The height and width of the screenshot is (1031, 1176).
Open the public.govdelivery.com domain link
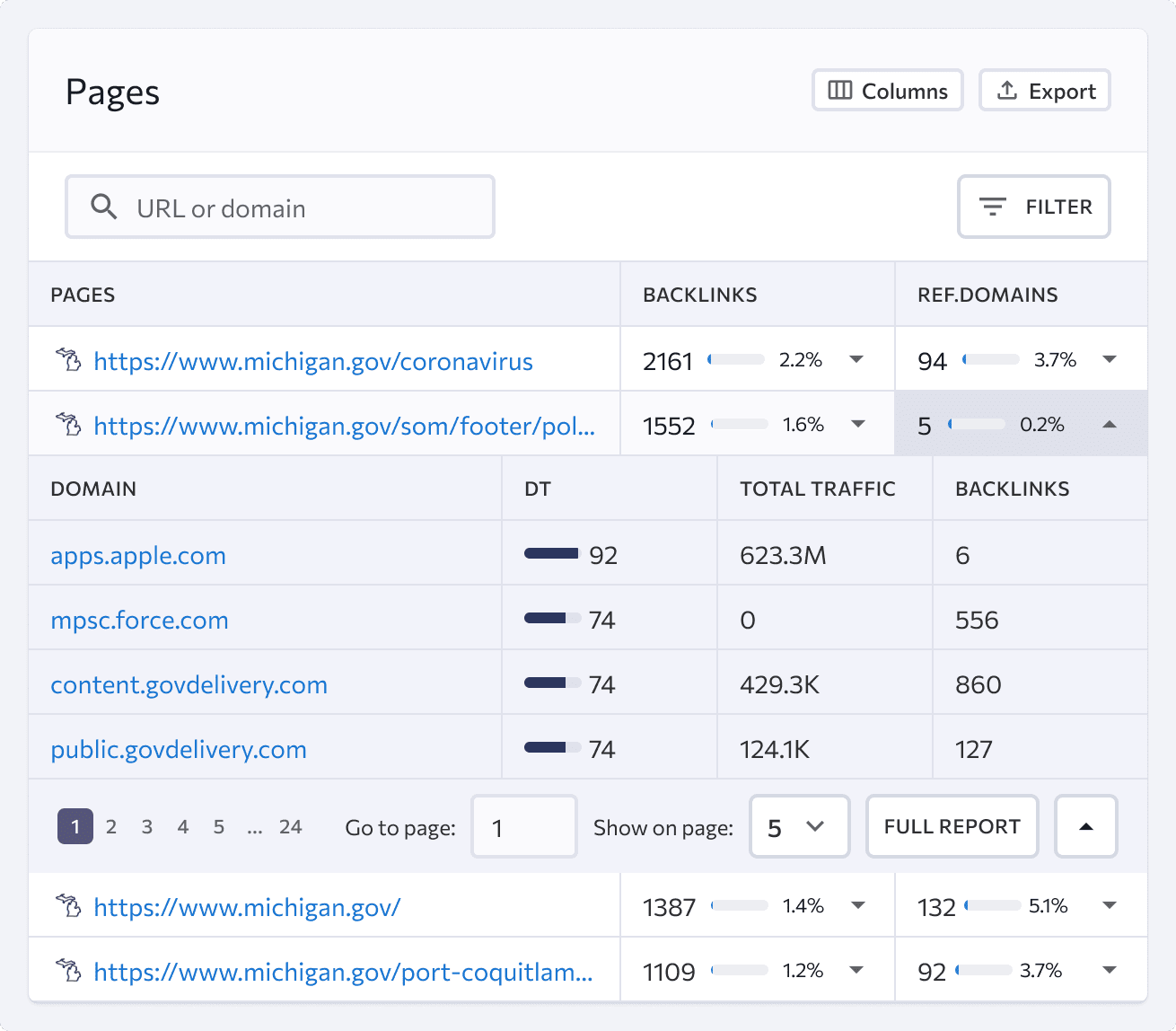[179, 750]
